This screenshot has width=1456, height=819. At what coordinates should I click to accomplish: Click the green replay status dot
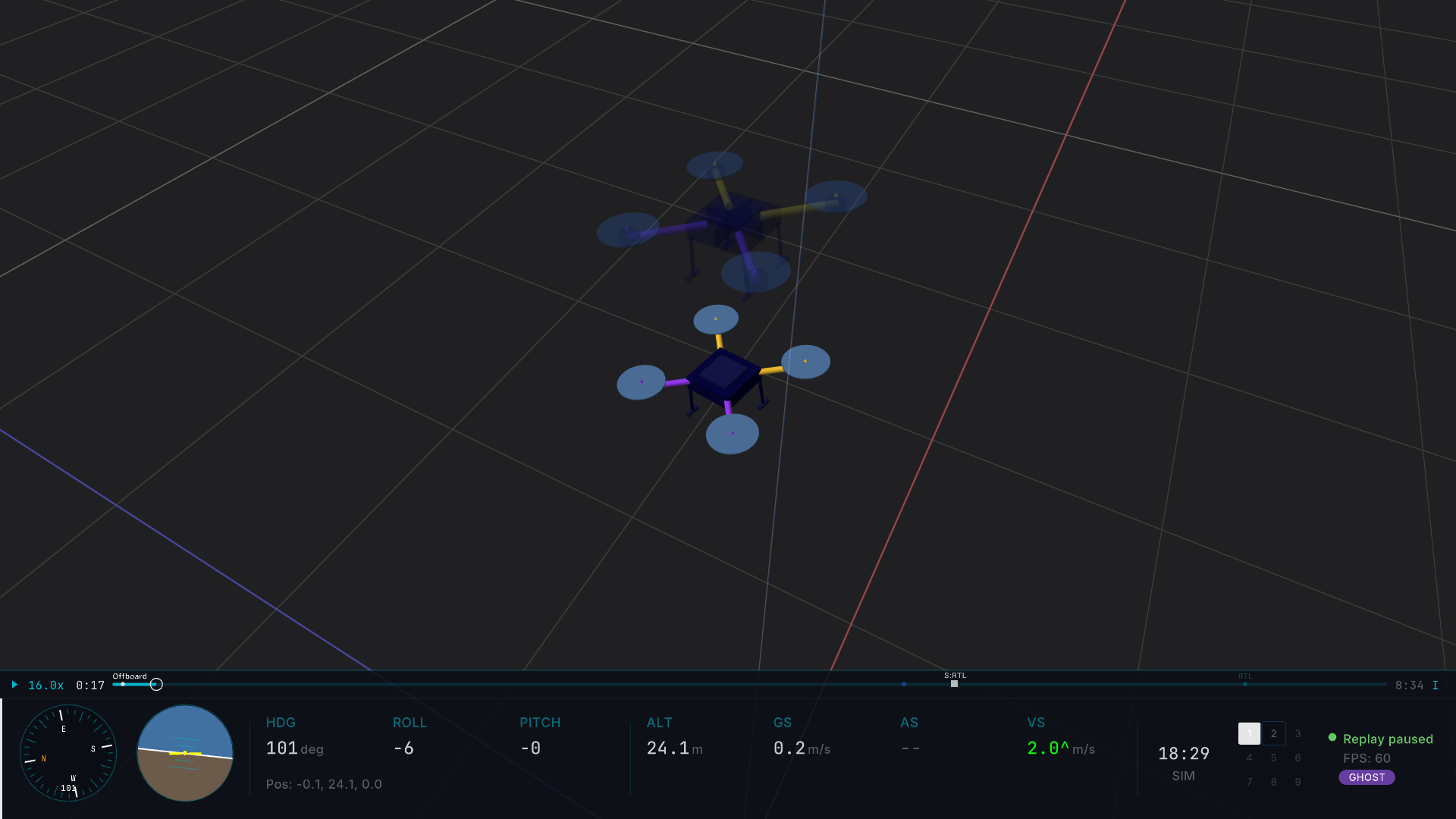pyautogui.click(x=1332, y=738)
